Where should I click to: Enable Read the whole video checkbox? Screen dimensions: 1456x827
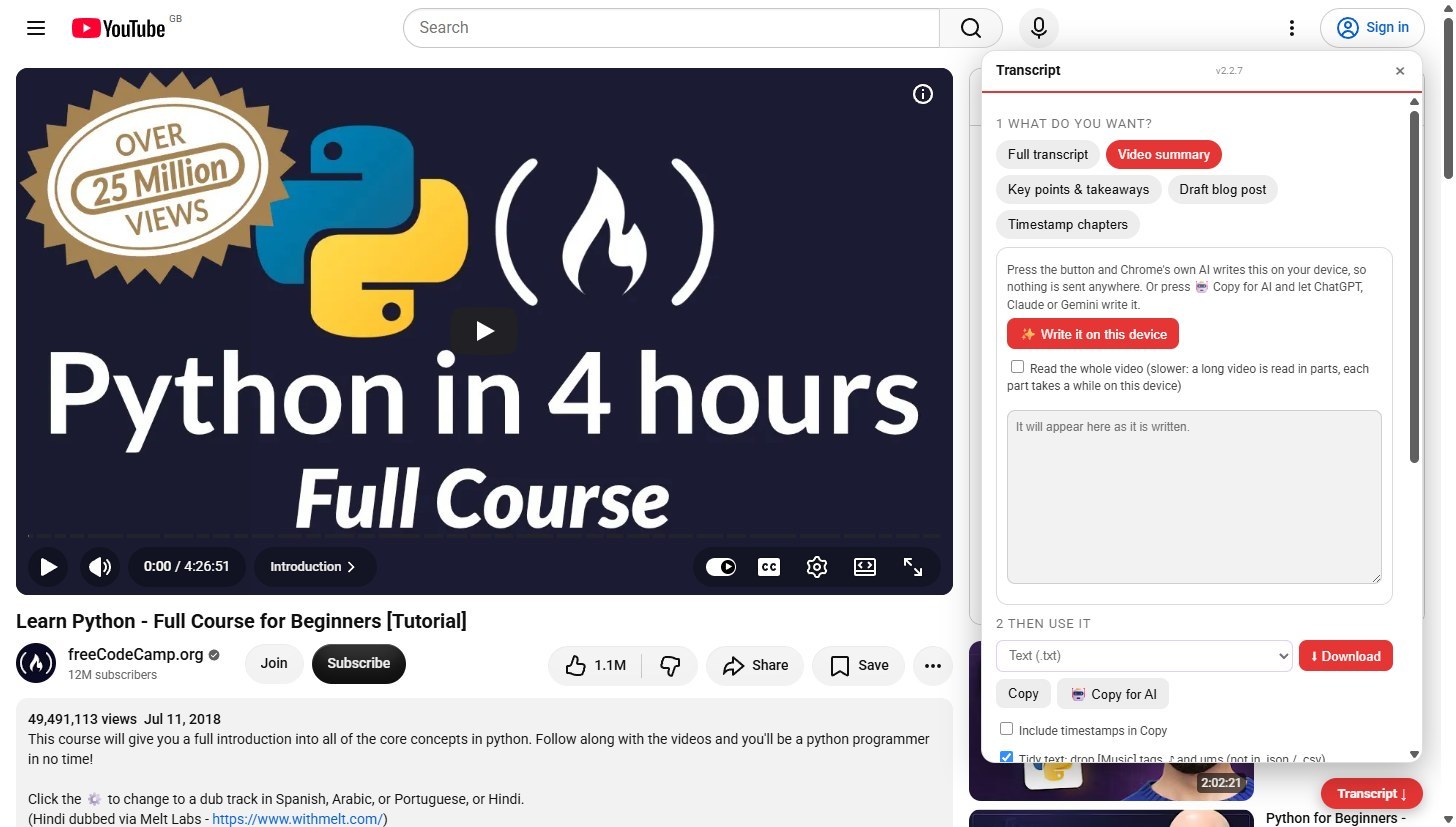pos(1017,367)
